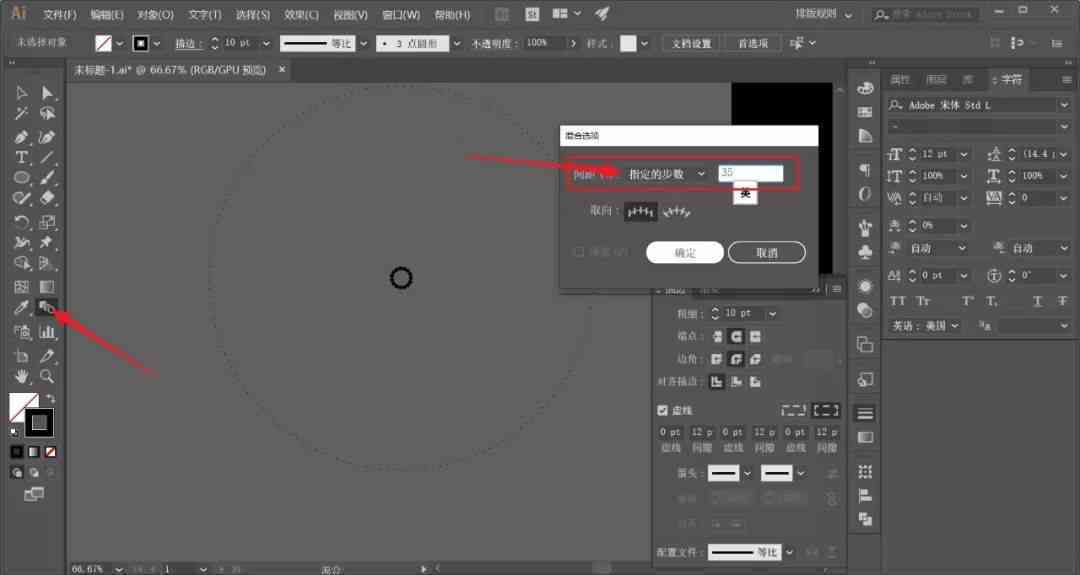Choose the miter join corner option
The image size is (1080, 575).
(717, 359)
